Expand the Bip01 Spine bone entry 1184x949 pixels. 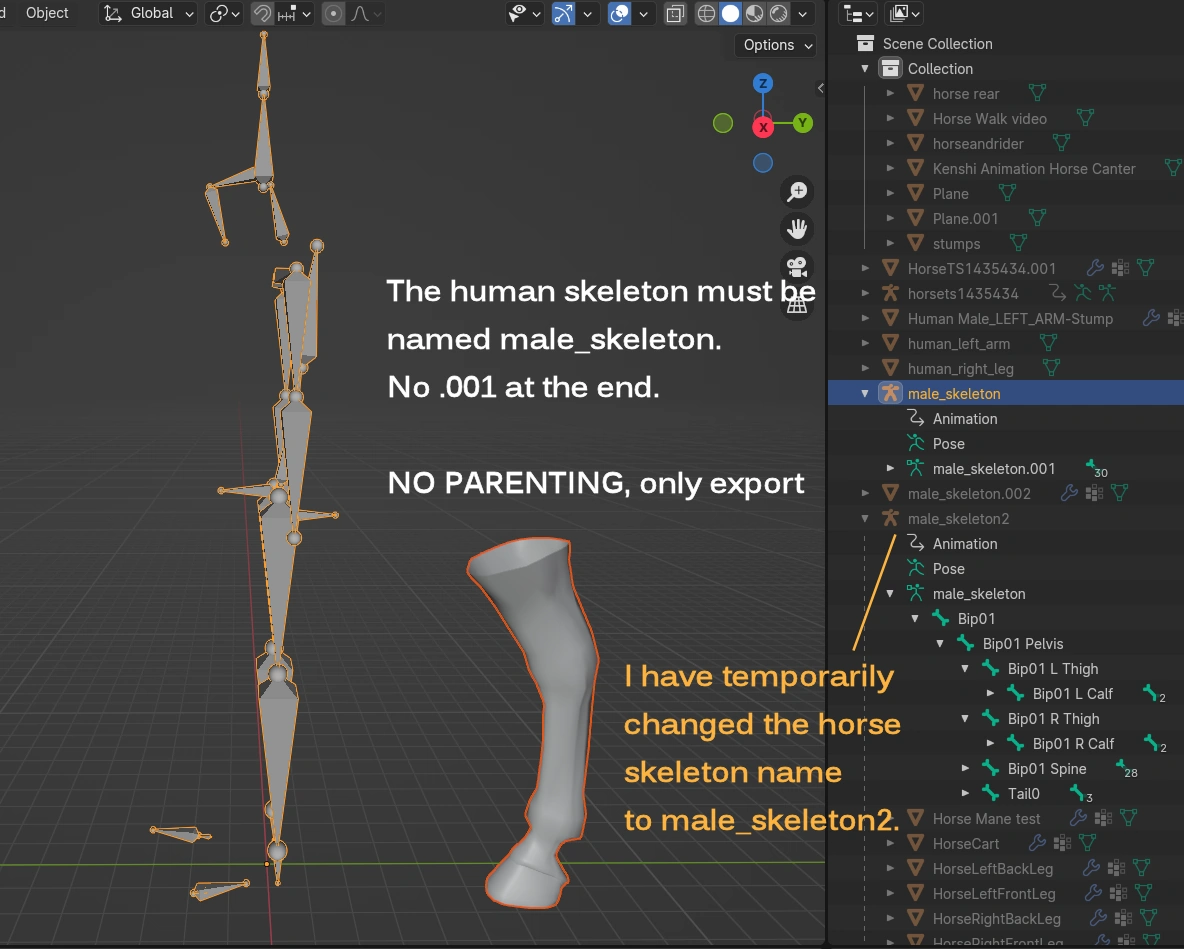point(965,769)
